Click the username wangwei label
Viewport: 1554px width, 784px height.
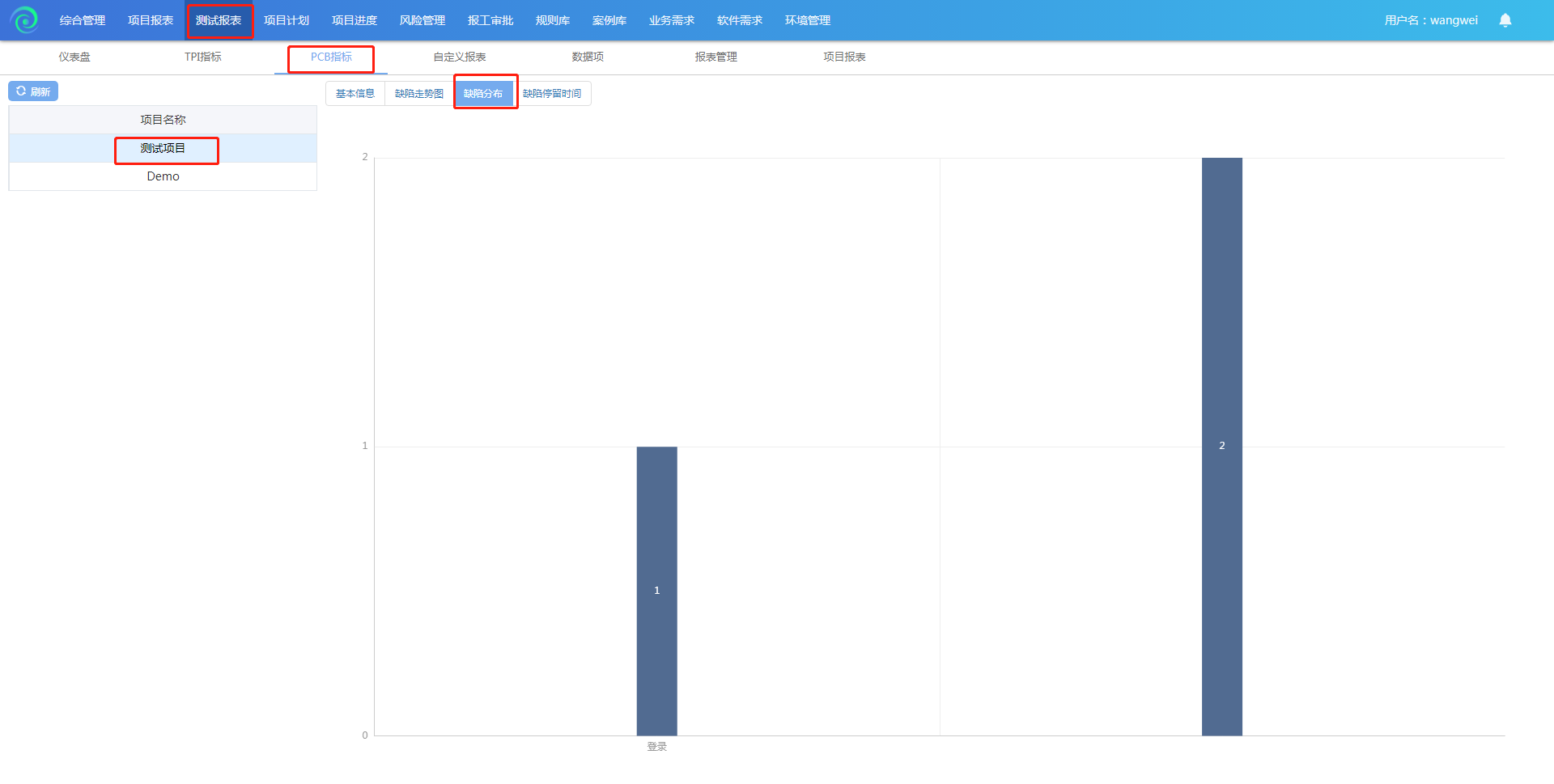pos(1431,20)
